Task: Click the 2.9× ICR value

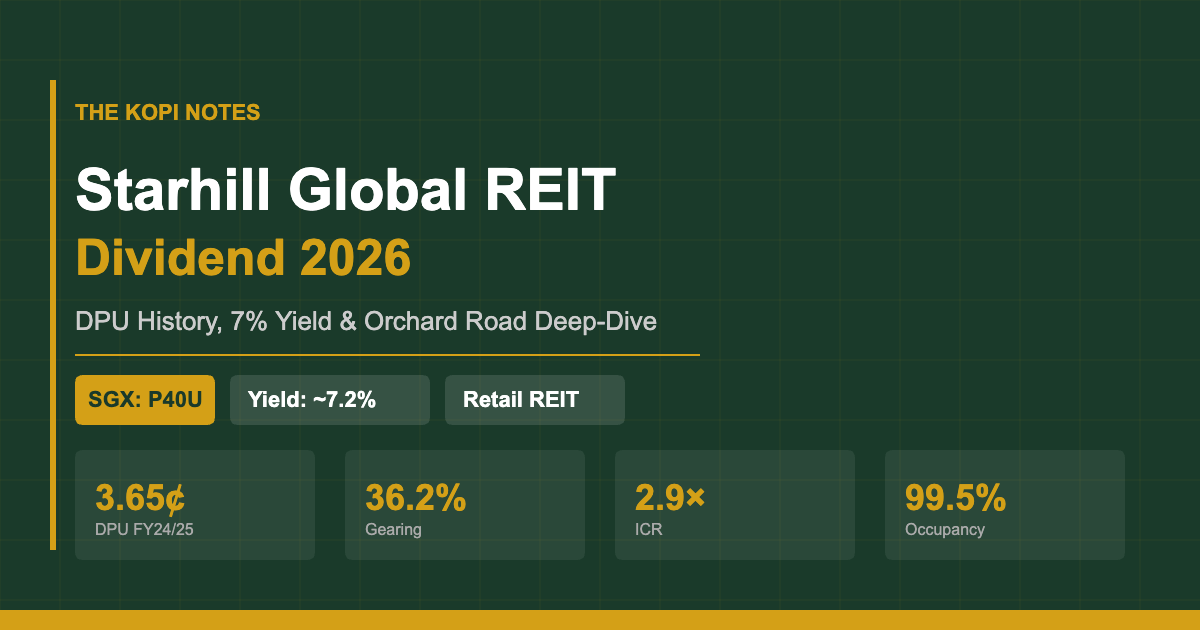Action: pos(670,497)
